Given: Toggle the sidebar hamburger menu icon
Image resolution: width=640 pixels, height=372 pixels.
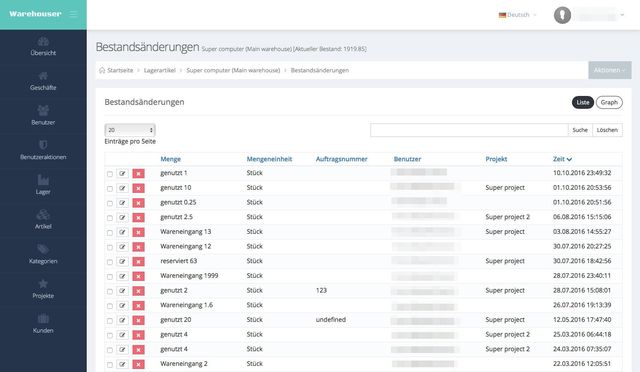Looking at the screenshot, I should point(73,14).
